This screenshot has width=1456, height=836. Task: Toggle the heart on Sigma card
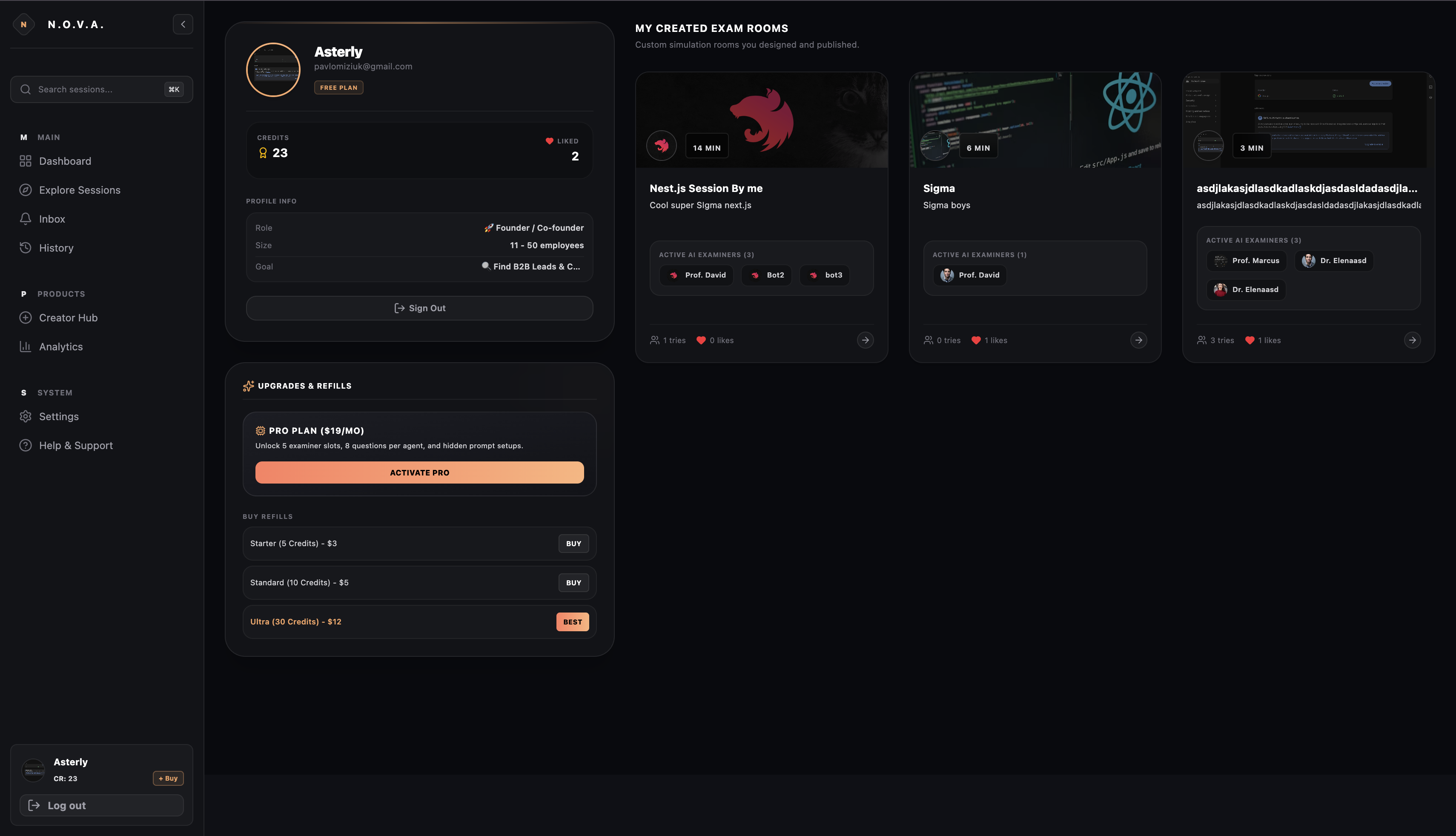click(976, 341)
